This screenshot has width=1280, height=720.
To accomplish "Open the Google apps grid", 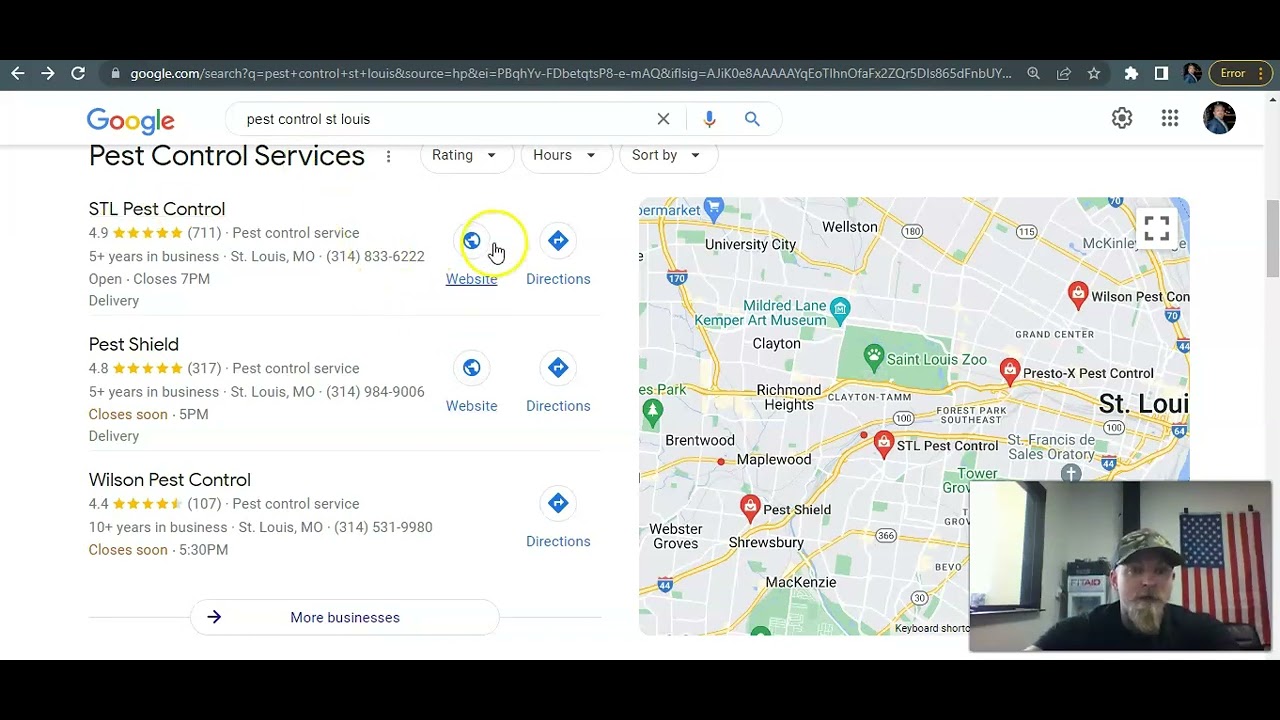I will [1170, 118].
